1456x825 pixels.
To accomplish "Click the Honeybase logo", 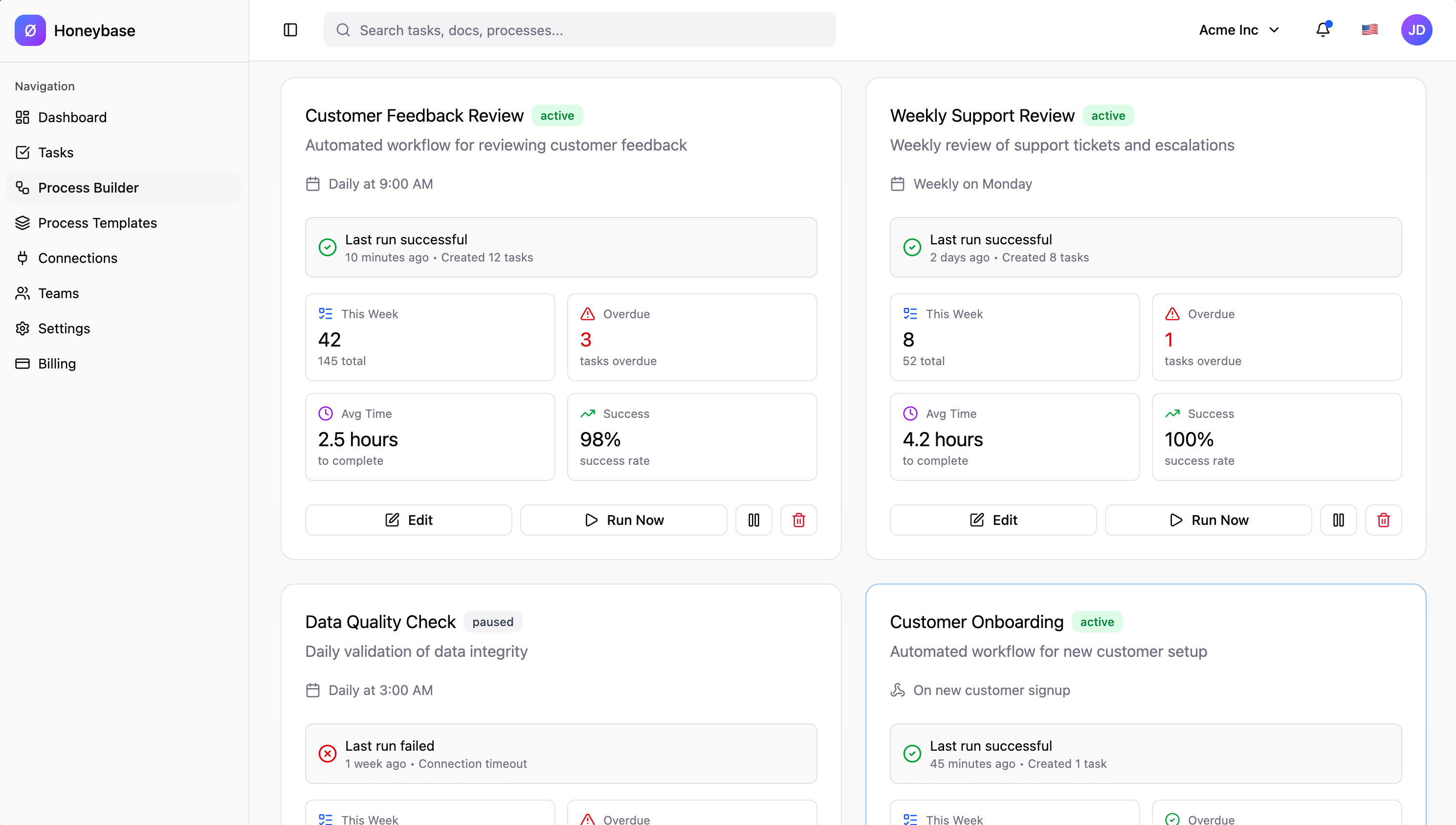I will pyautogui.click(x=29, y=30).
